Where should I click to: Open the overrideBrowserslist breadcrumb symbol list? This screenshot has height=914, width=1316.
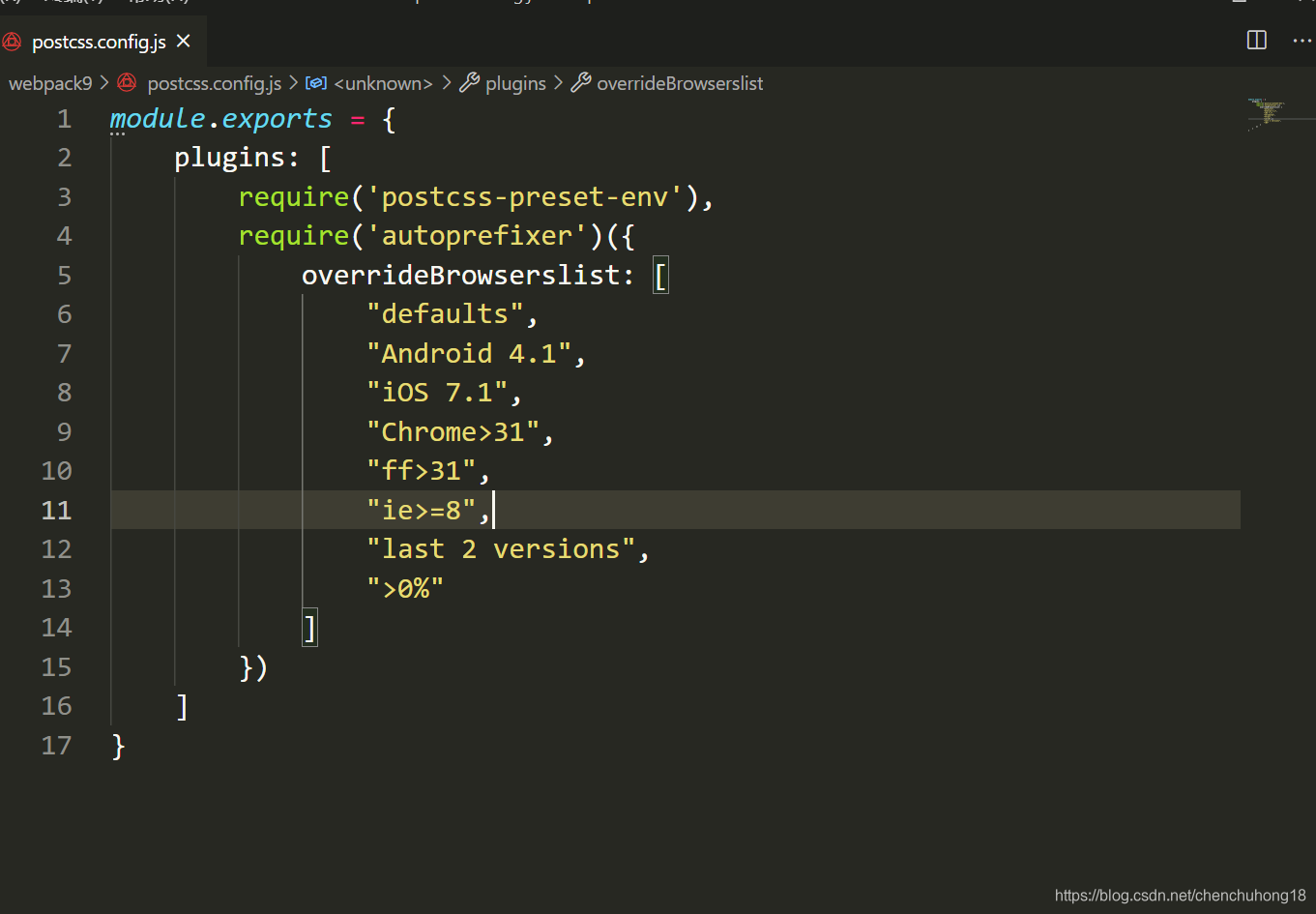[680, 83]
